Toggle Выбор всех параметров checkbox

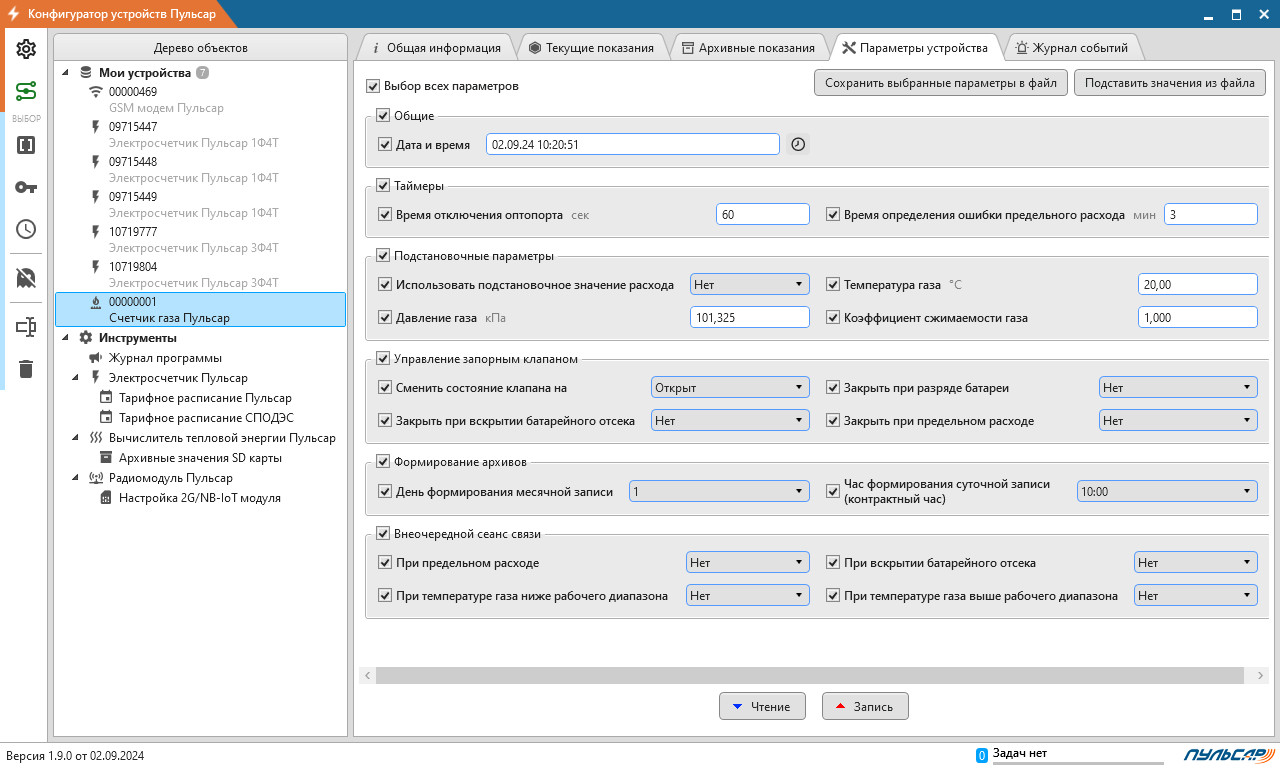tap(374, 86)
